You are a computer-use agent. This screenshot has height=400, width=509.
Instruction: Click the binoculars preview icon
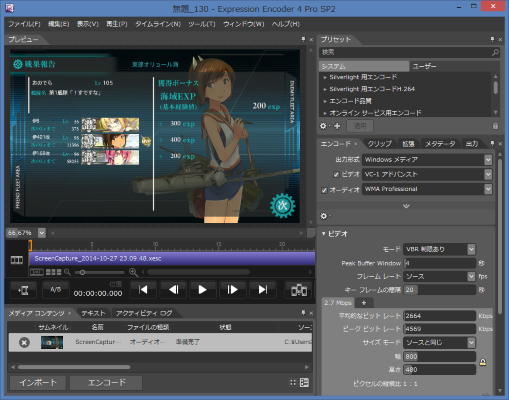click(299, 290)
